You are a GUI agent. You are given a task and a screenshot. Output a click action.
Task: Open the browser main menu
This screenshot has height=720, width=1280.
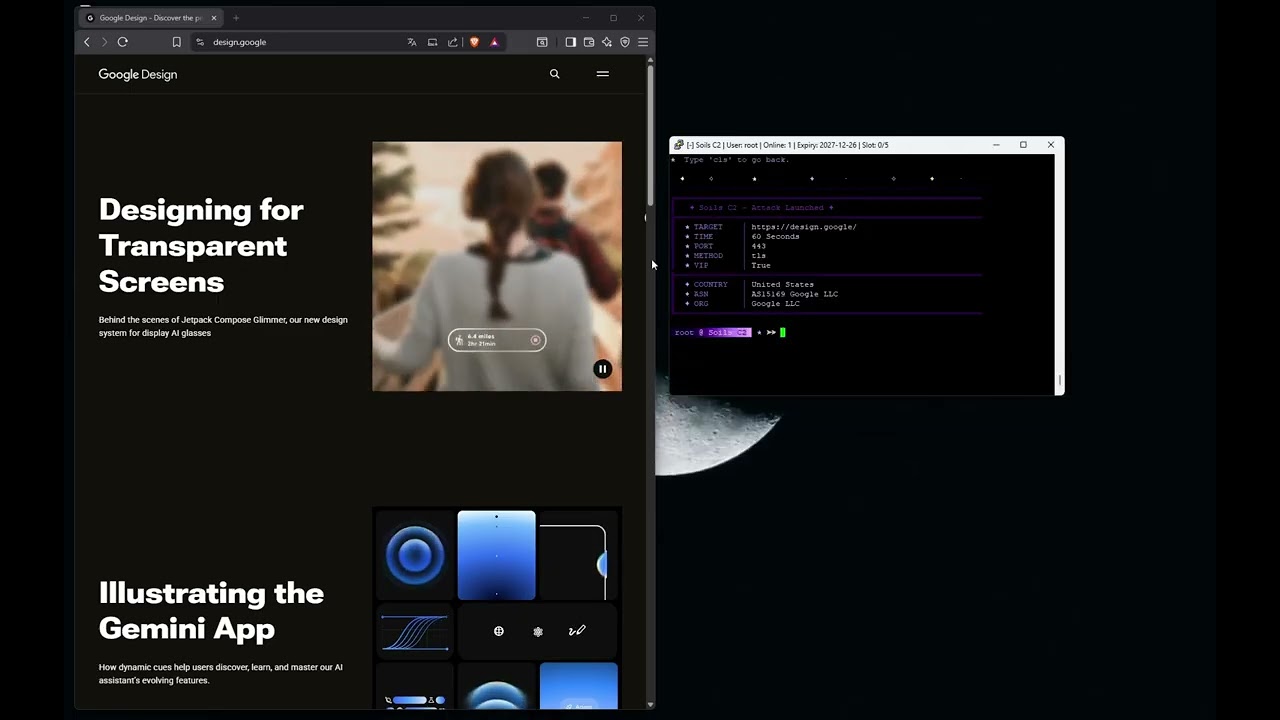[643, 42]
